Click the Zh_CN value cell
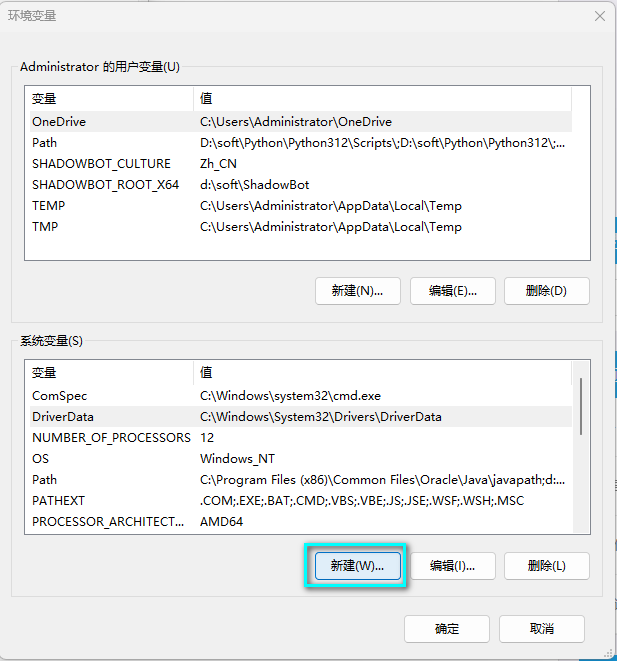Screen dimensions: 617x661 (x=218, y=164)
